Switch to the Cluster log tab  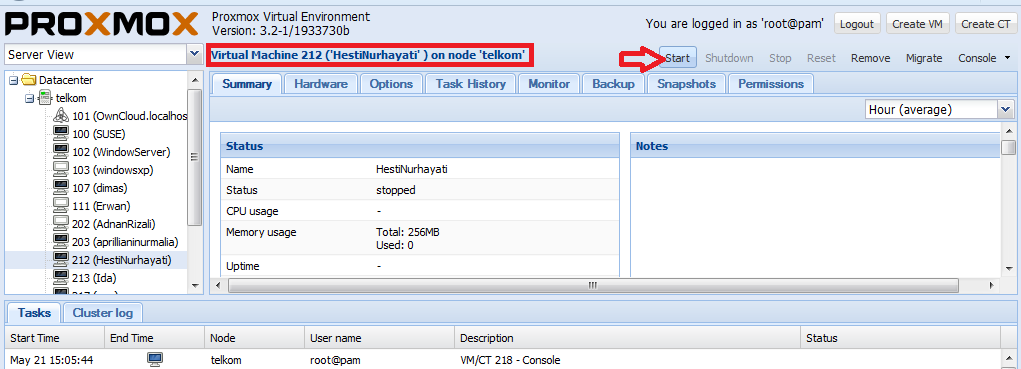[x=103, y=313]
